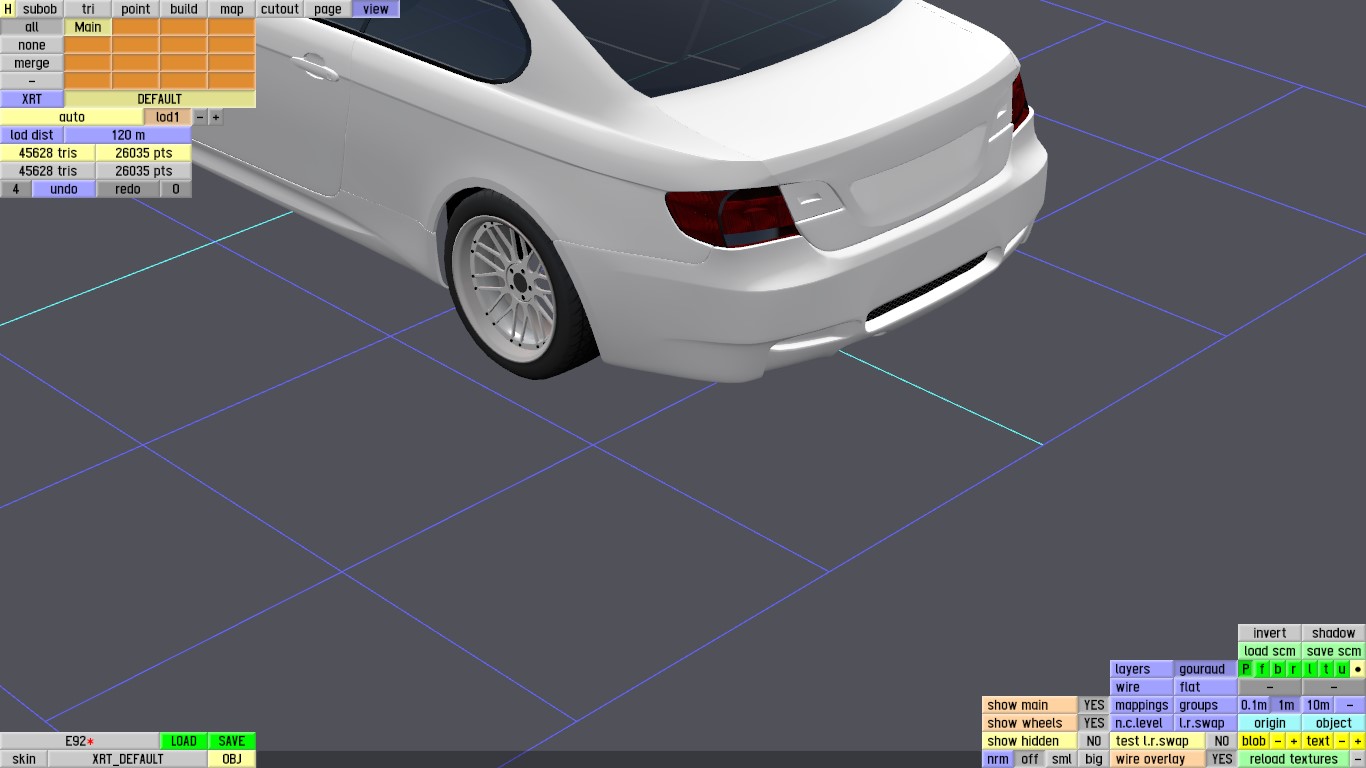The height and width of the screenshot is (768, 1366).
Task: Click the OBJ export button
Action: (232, 759)
